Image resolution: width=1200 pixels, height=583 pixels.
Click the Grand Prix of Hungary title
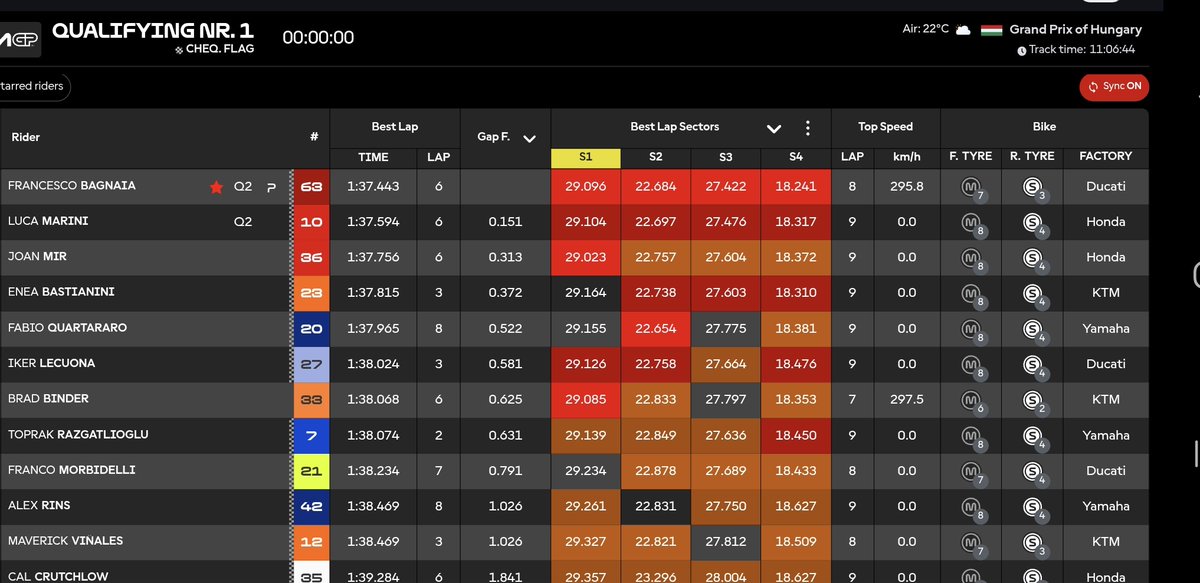(1076, 30)
